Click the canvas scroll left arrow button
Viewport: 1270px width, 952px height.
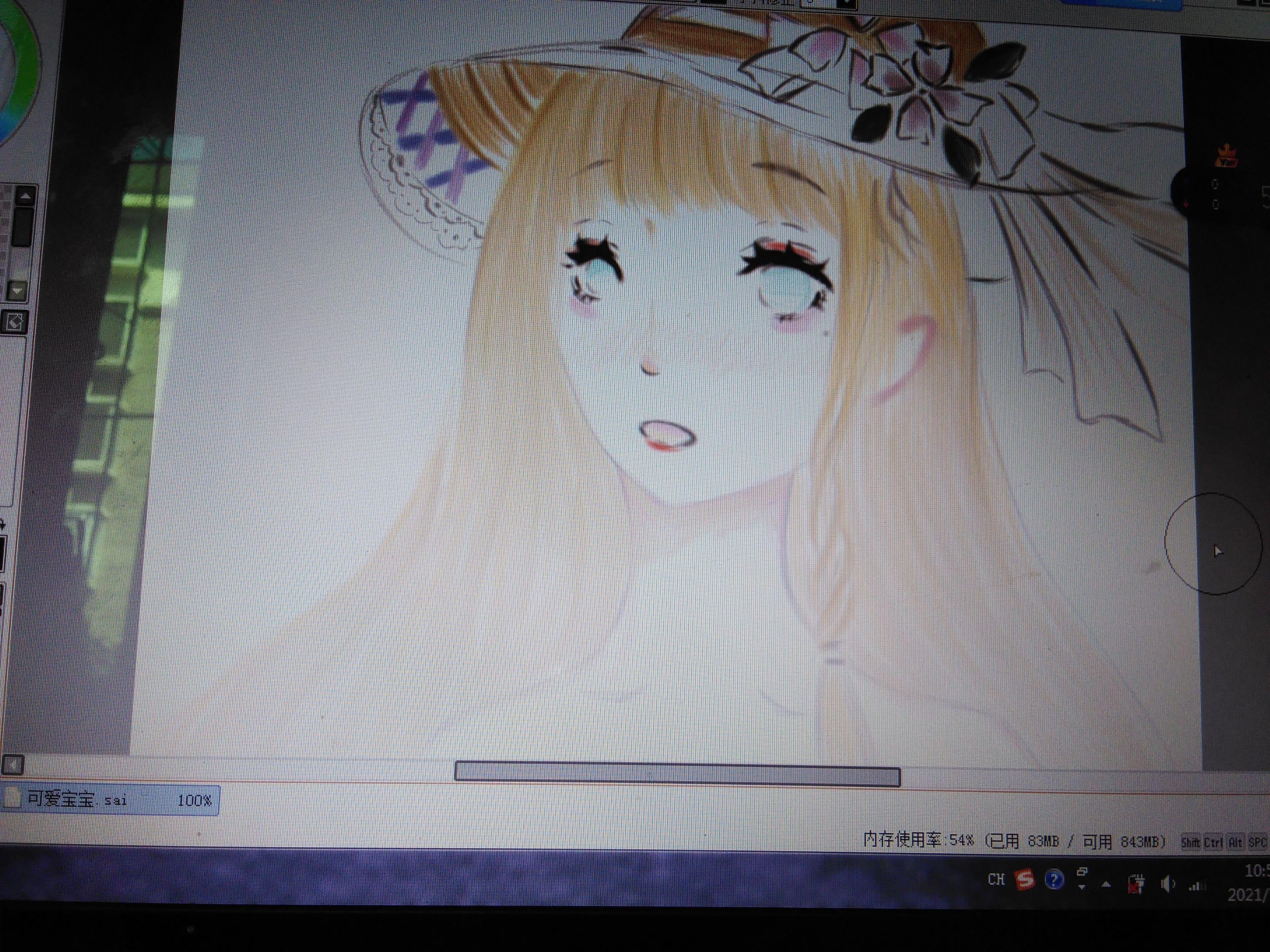(12, 764)
